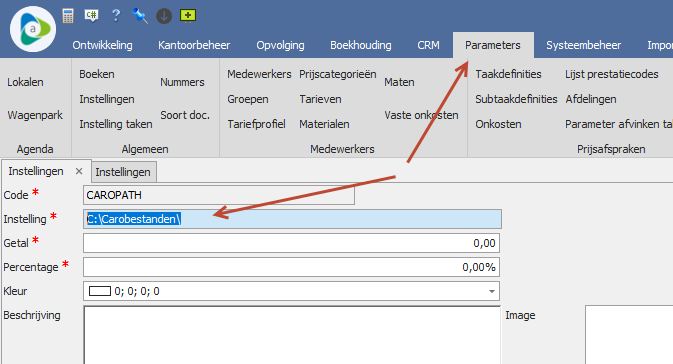Switch to the Kantoorbeheer tab
Screen dimensions: 673x364
194,45
